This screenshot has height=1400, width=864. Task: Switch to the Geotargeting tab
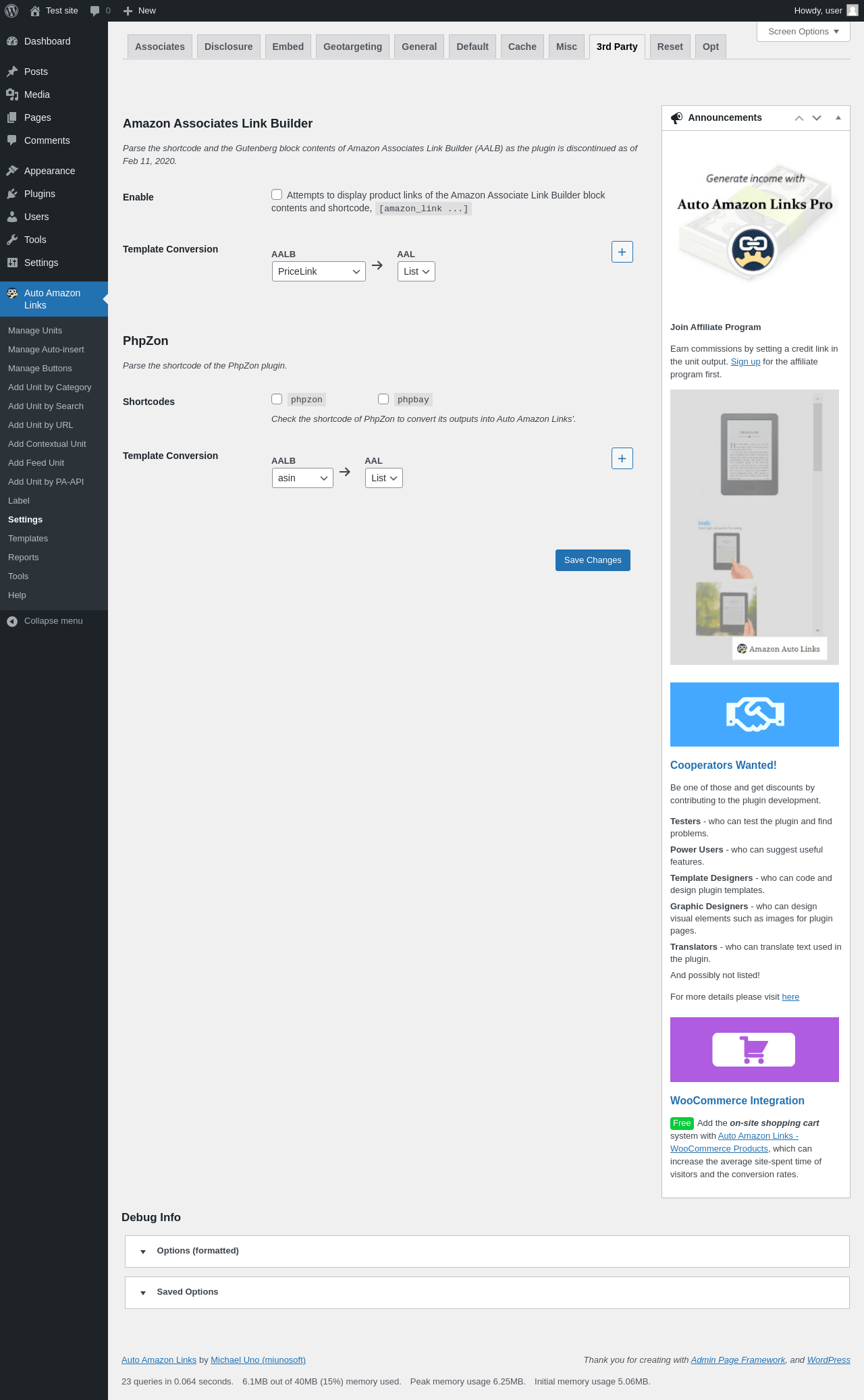(x=353, y=47)
